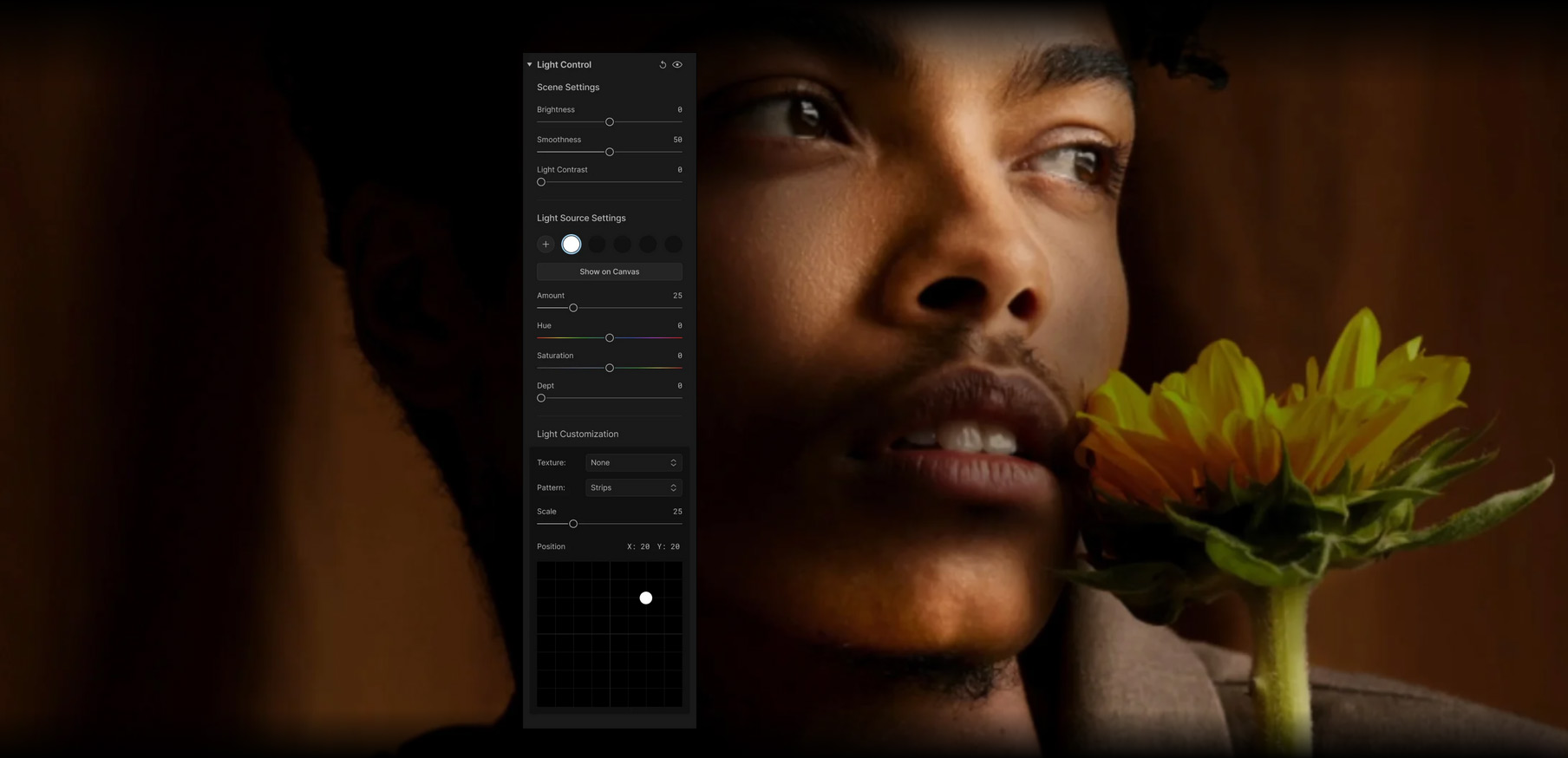Click the Smoothness value 50

click(x=677, y=140)
